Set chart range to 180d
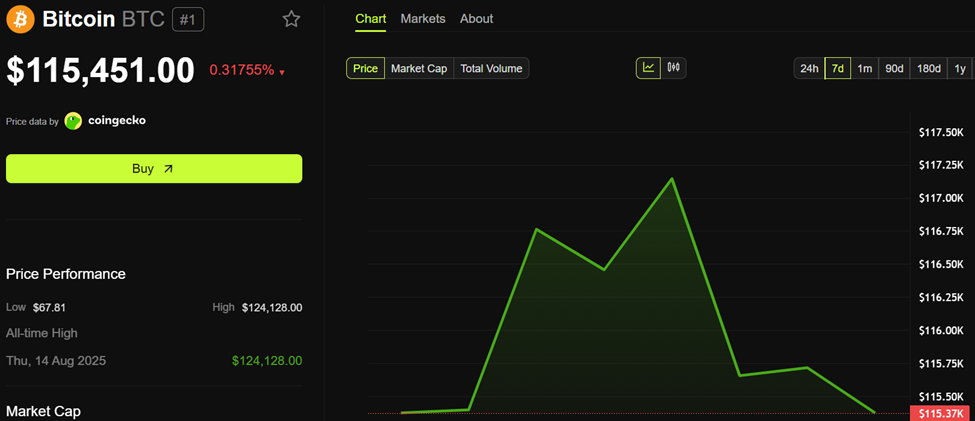Viewport: 975px width, 421px height. [929, 68]
